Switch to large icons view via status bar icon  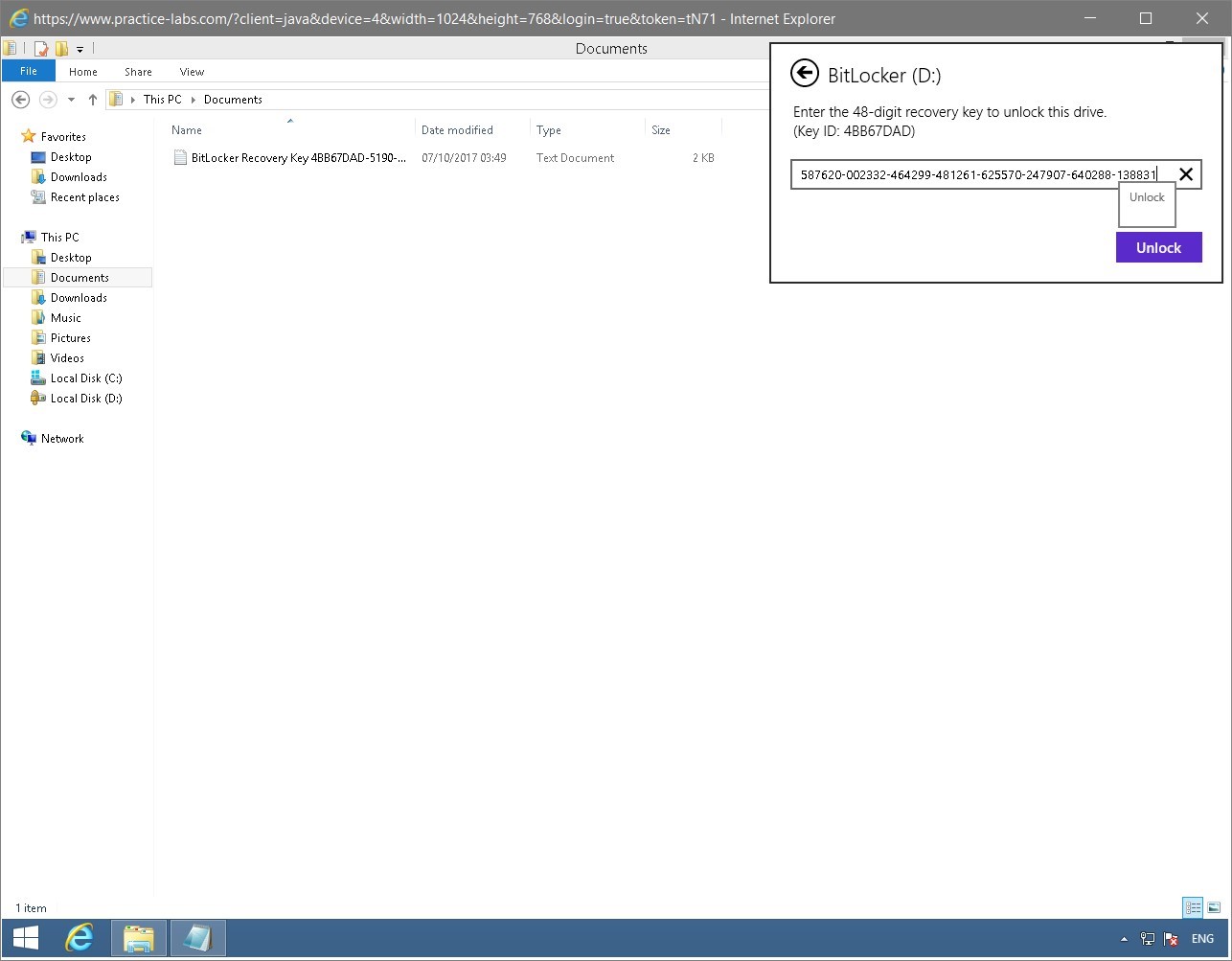coord(1214,907)
